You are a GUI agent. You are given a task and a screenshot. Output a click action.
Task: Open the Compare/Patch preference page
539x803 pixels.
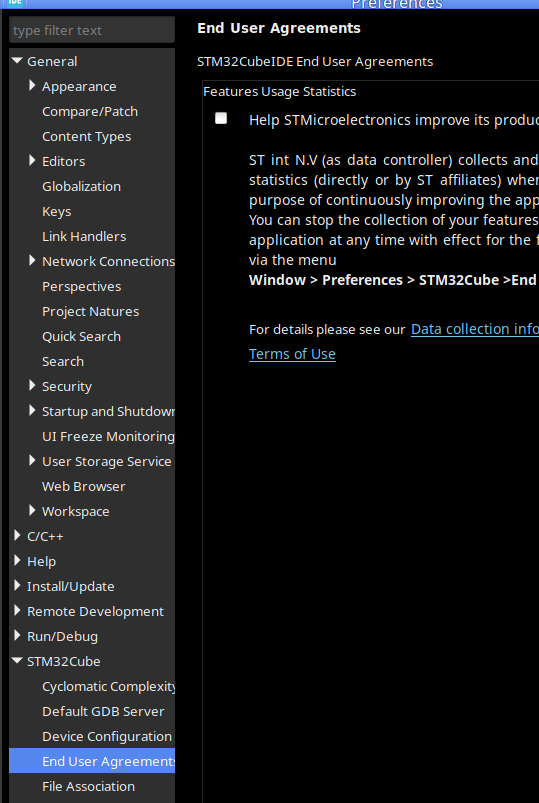pyautogui.click(x=90, y=111)
